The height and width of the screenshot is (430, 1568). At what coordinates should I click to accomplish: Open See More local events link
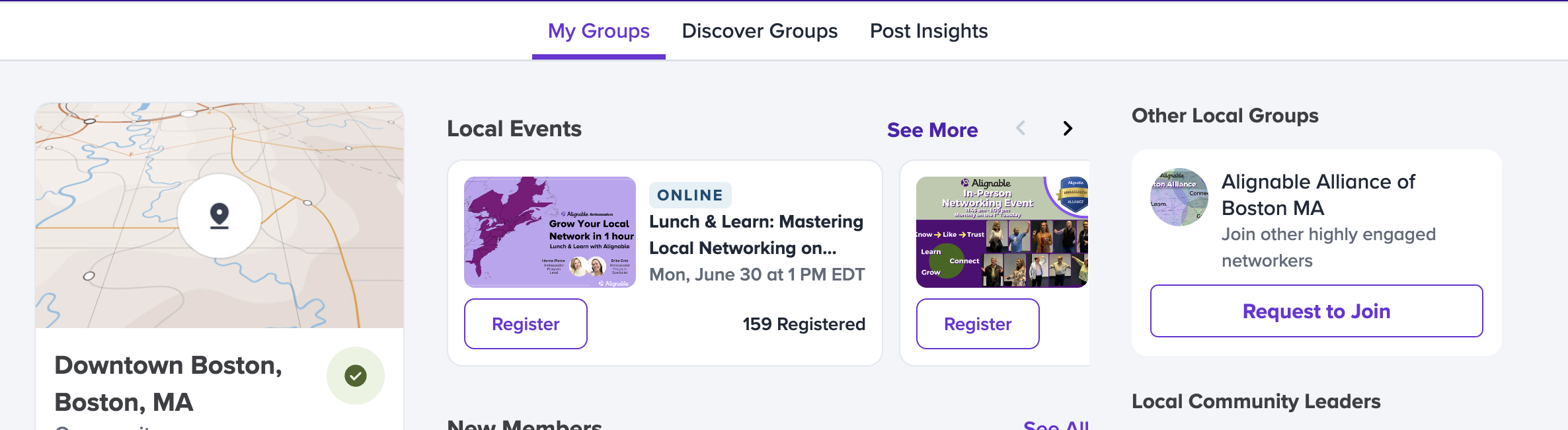tap(932, 130)
